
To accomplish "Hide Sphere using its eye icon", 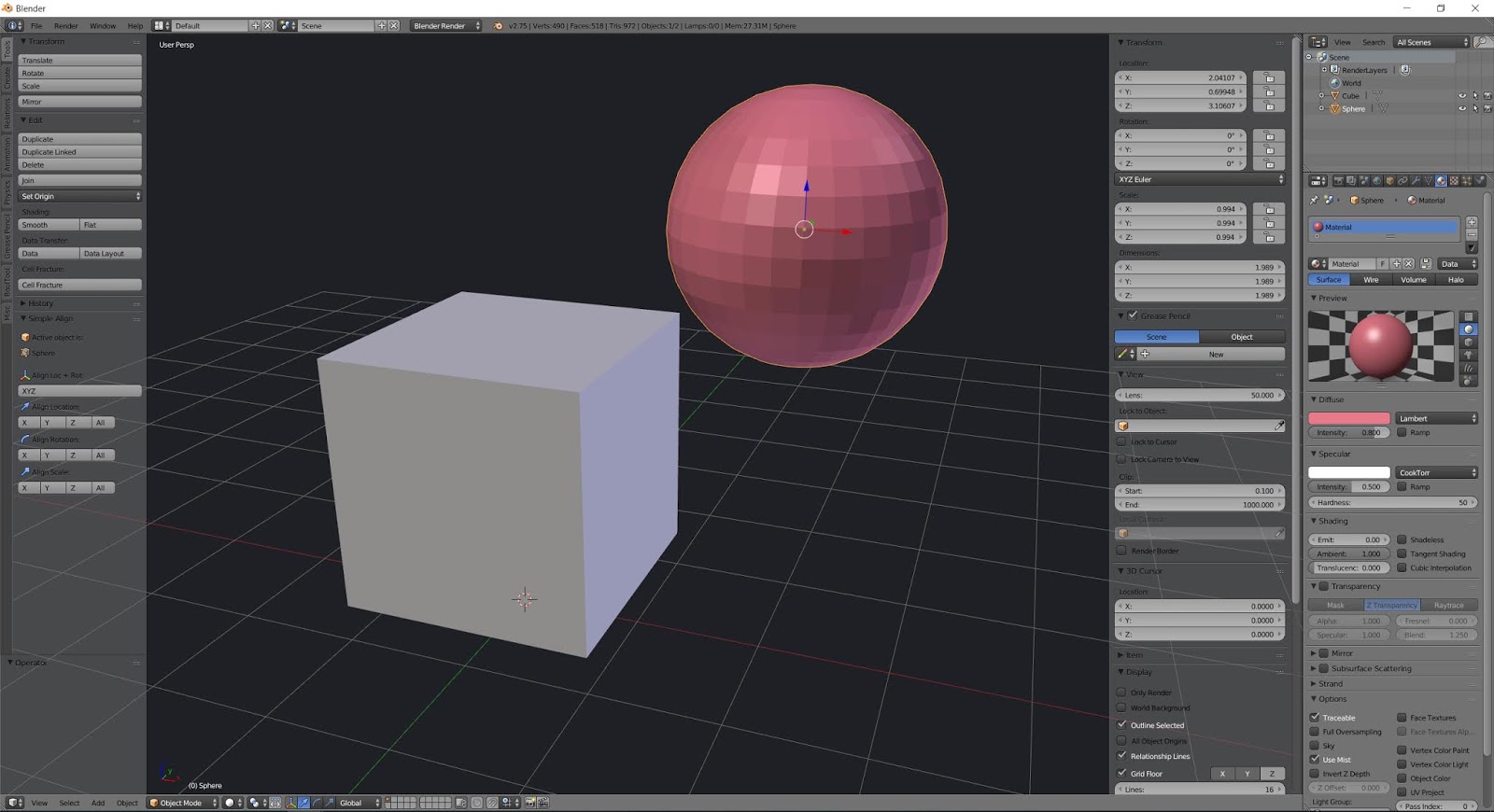I will click(1462, 109).
